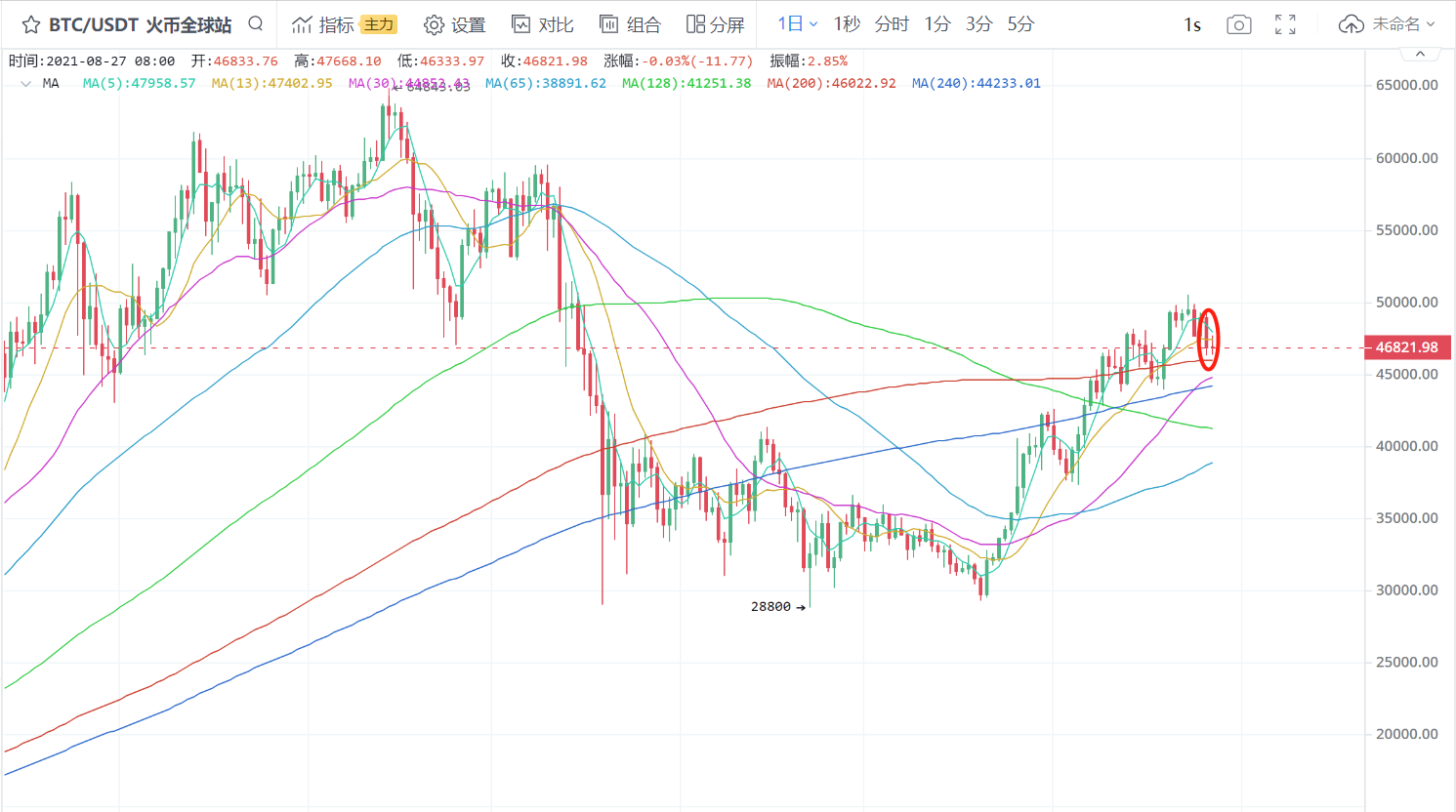Enter fullscreen mode with expand icon
The height and width of the screenshot is (812, 1456).
click(1285, 24)
